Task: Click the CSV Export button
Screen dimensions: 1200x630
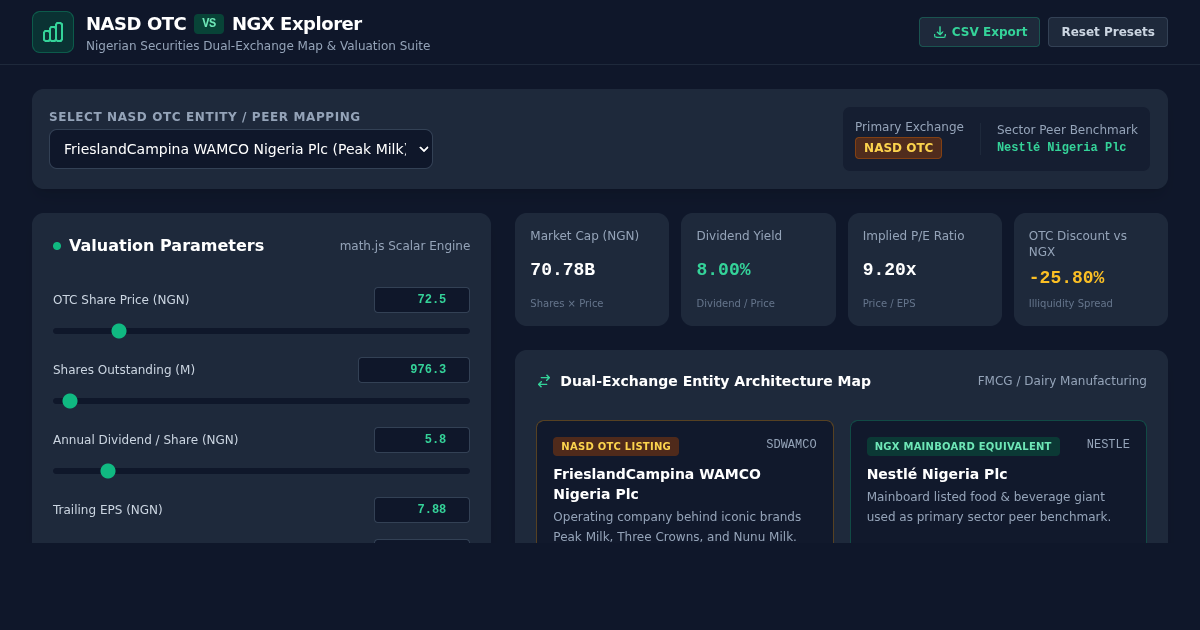Action: point(979,32)
